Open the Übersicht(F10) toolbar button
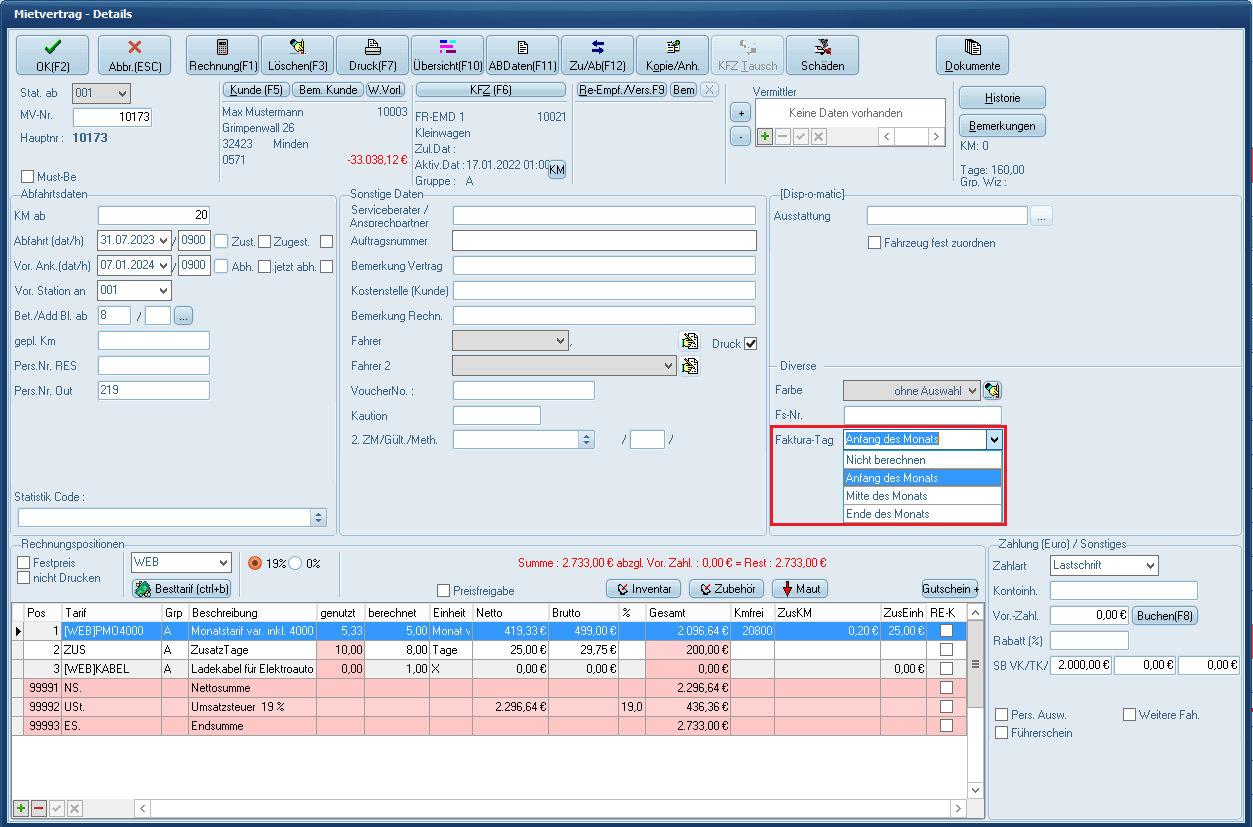Viewport: 1253px width, 827px height. tap(447, 55)
